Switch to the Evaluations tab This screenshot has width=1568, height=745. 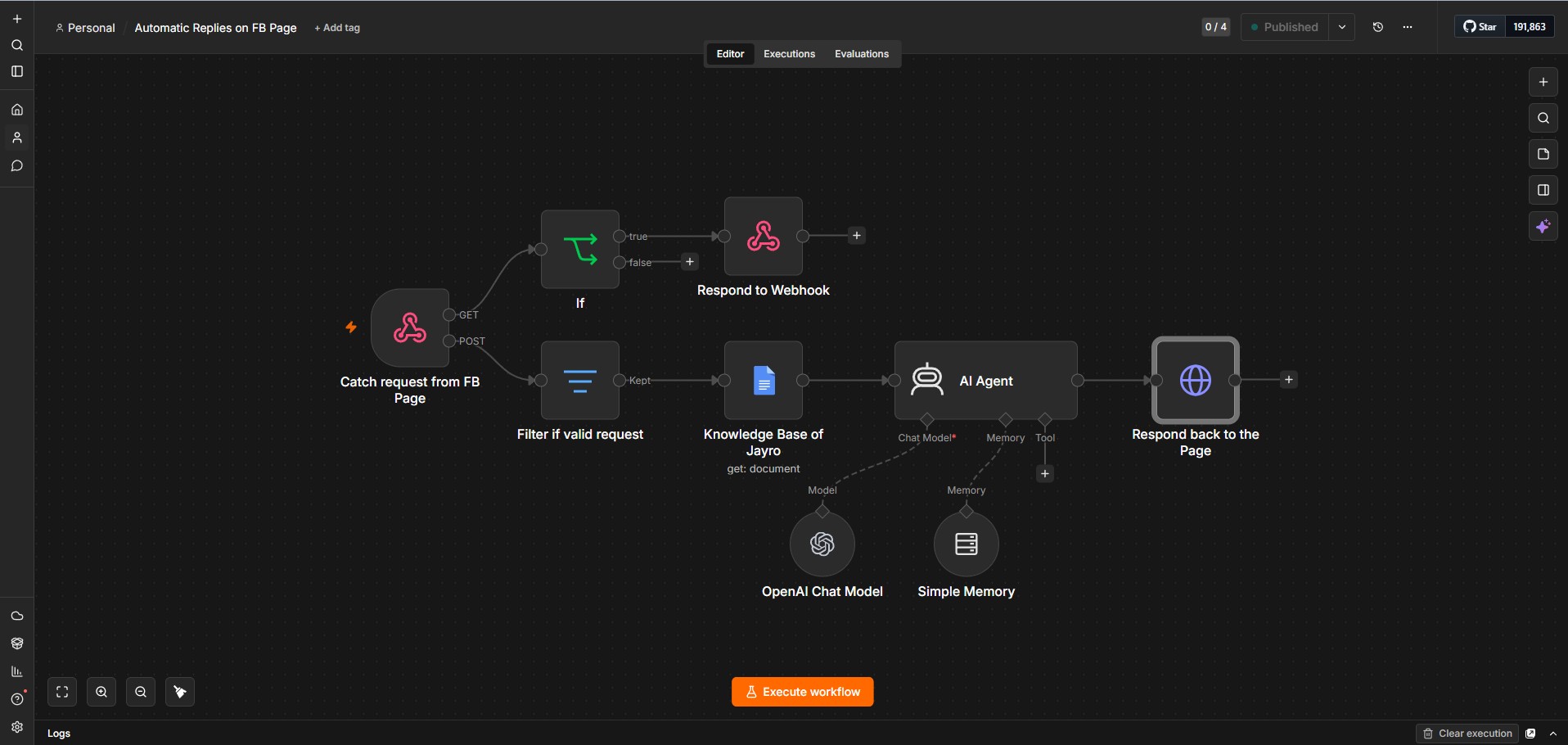[x=862, y=54]
